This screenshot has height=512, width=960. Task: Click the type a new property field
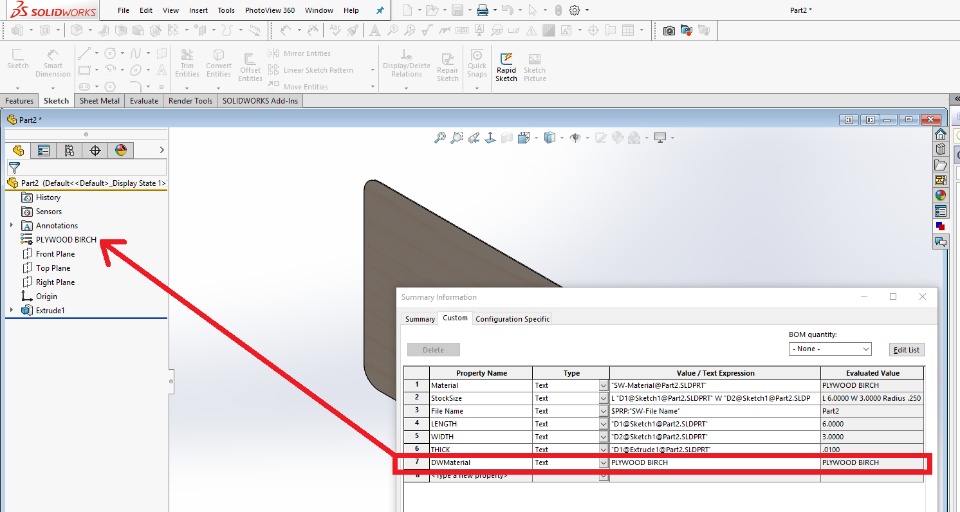481,476
